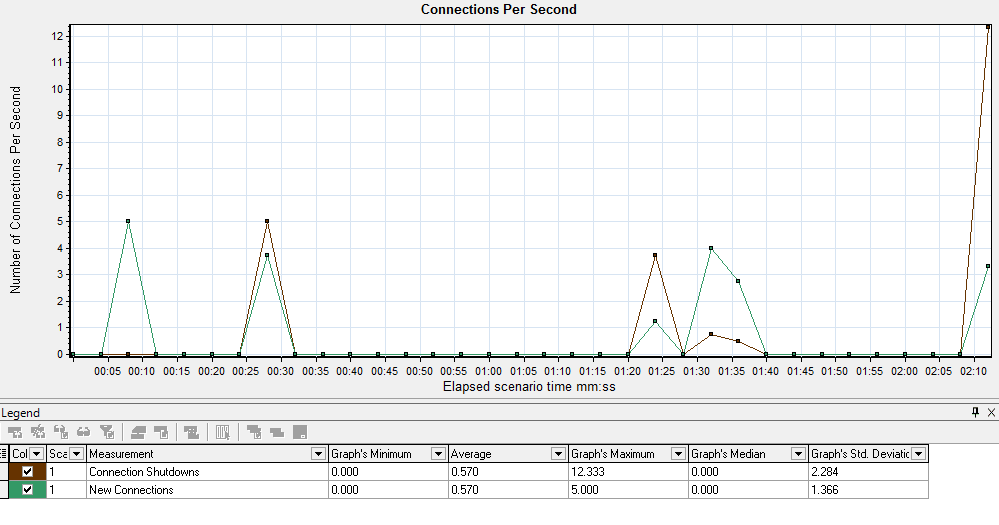Pin the Legend panel with the pushpin icon
Screen dimensions: 999x525
coord(975,412)
